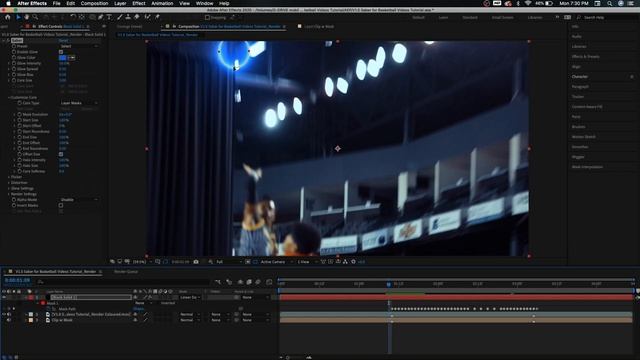640x360 pixels.
Task: Hide the Black Solid layer eye
Action: [x=4, y=297]
